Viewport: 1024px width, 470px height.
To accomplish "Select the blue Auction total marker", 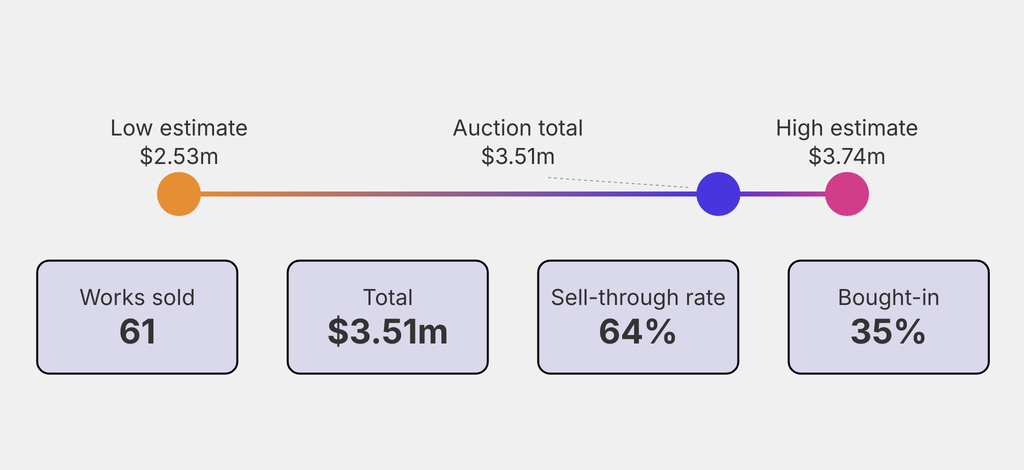I will (x=718, y=194).
